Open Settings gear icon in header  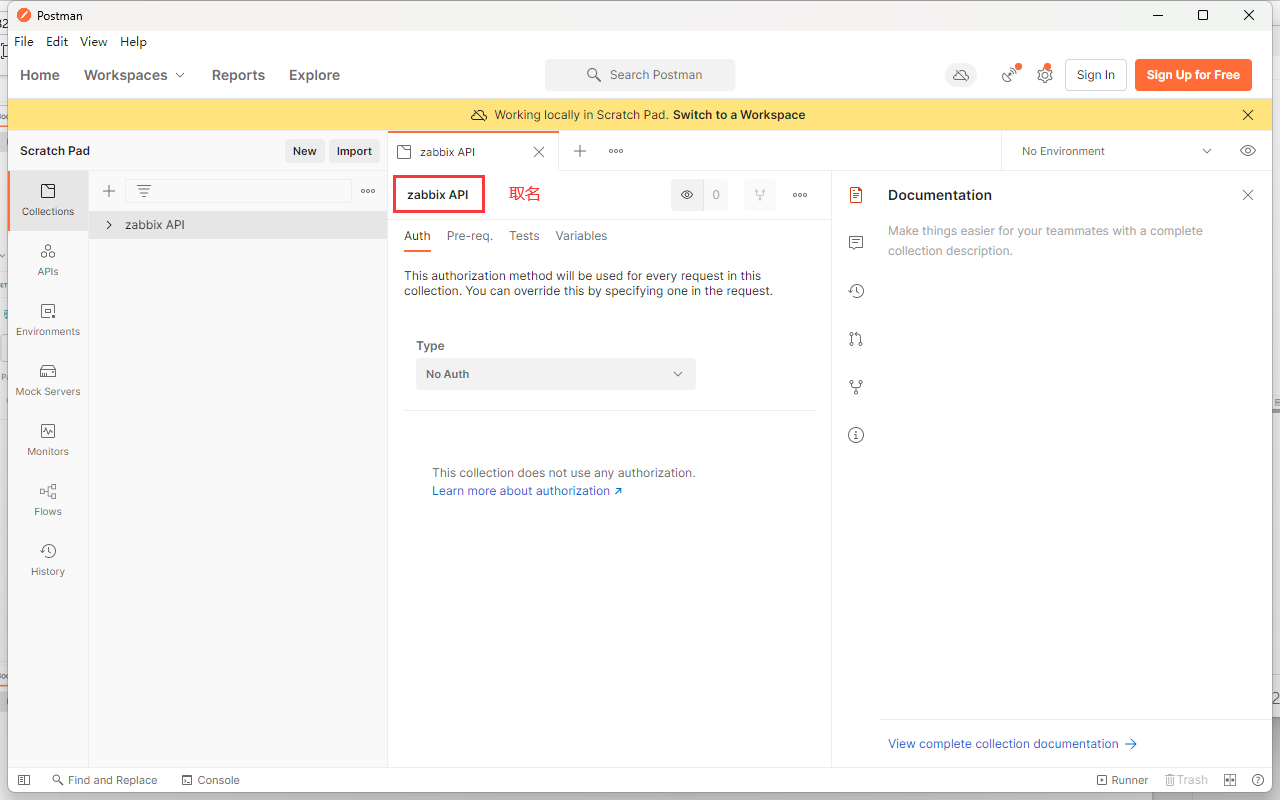point(1045,75)
